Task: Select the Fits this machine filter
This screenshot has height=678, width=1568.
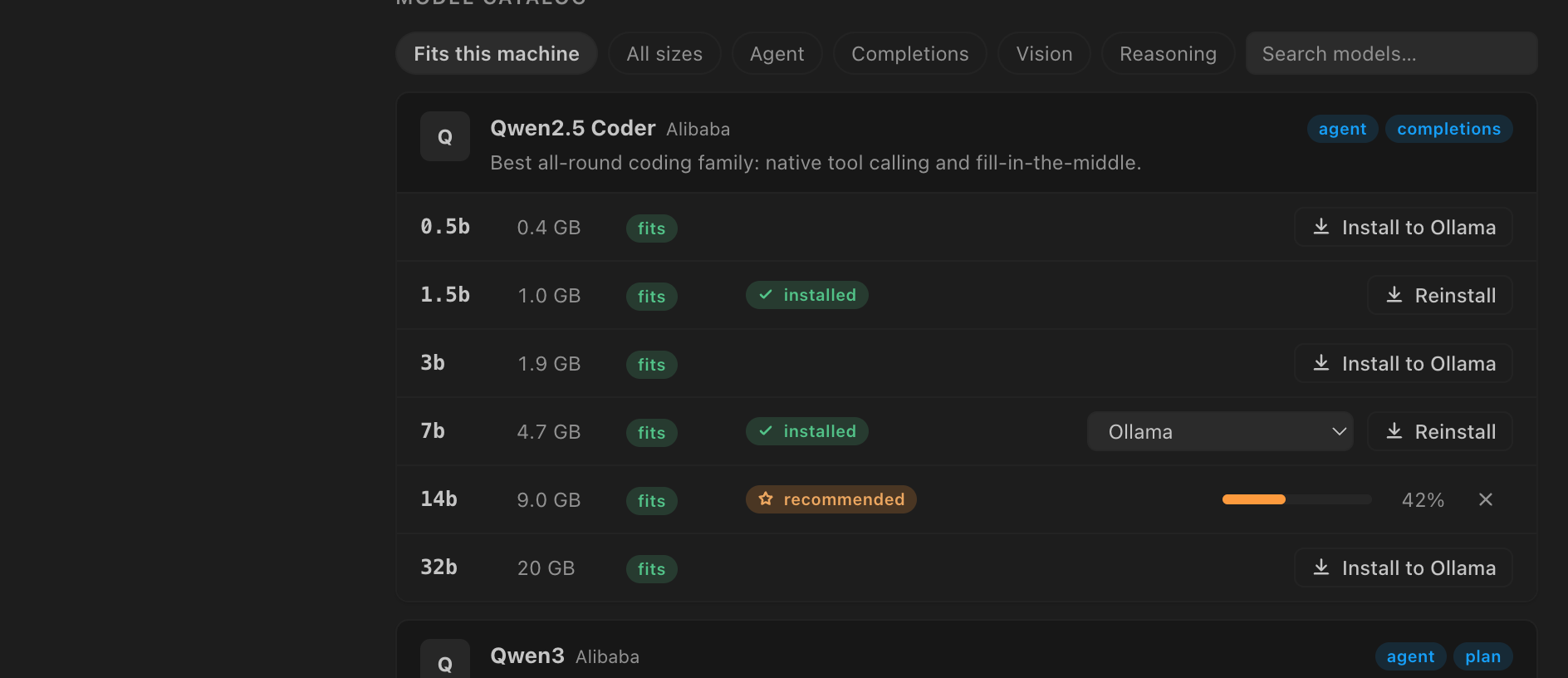Action: coord(497,54)
